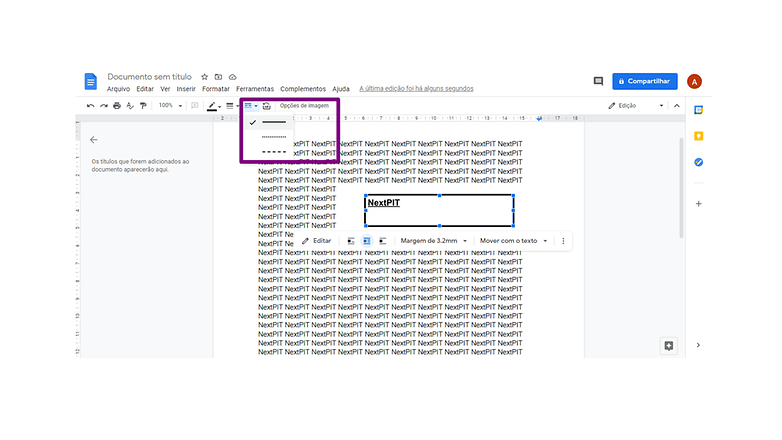Print the document

coord(117,106)
